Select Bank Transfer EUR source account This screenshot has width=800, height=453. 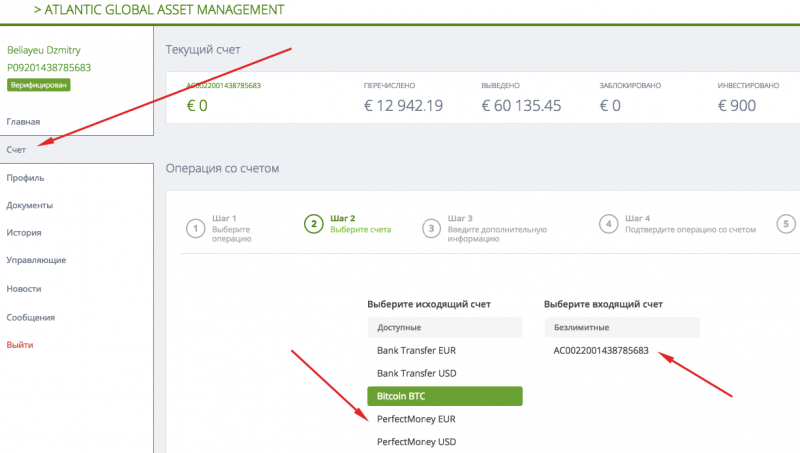pyautogui.click(x=417, y=351)
